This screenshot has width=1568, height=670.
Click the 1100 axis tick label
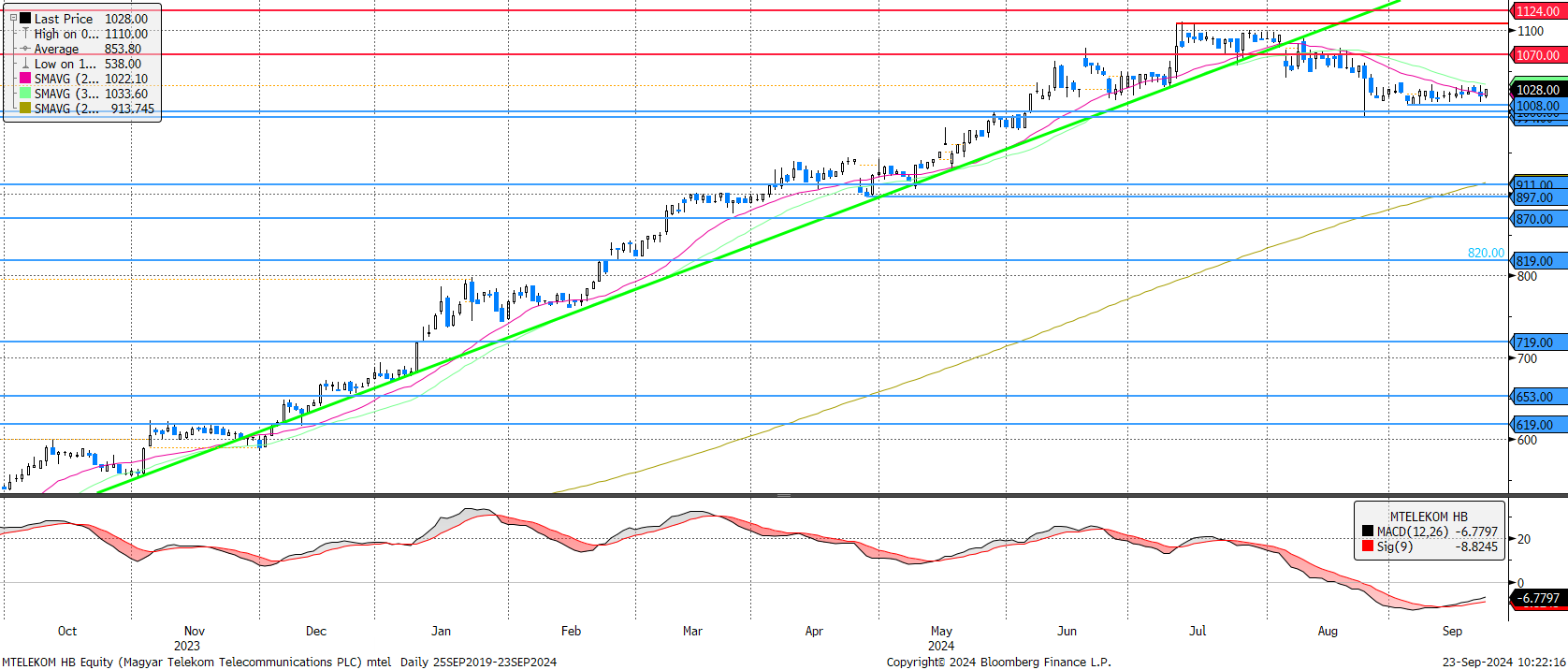tap(1531, 31)
